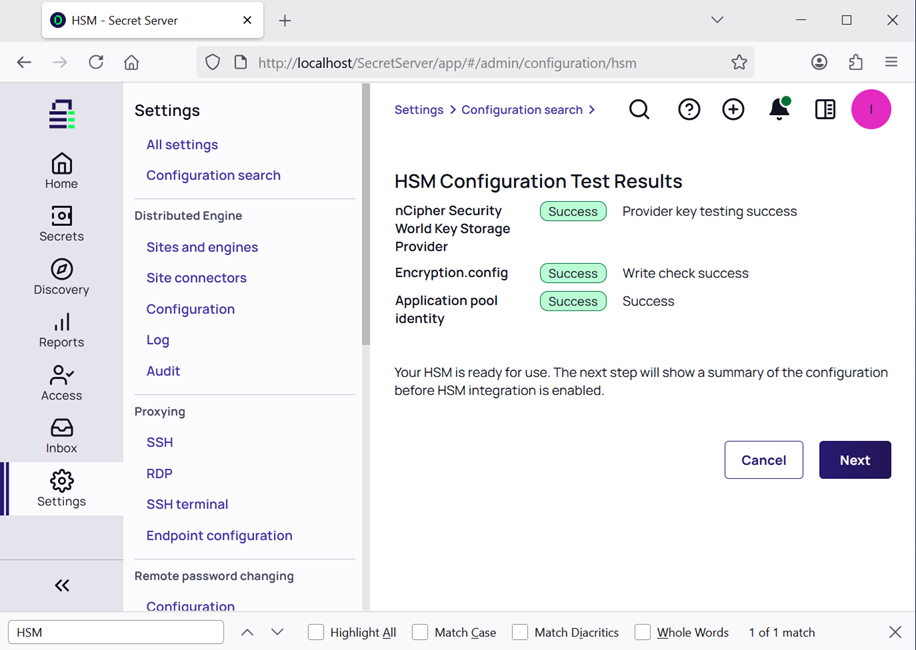
Task: Bookmark this page with the star
Action: point(739,62)
